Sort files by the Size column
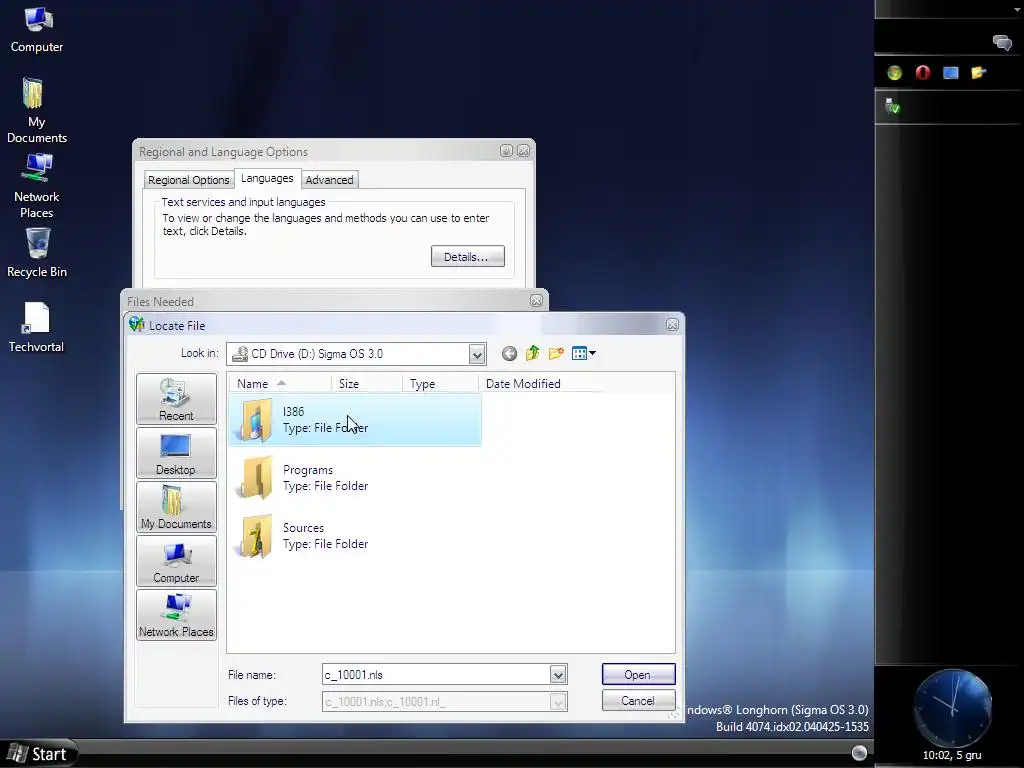The image size is (1024, 768). 367,384
